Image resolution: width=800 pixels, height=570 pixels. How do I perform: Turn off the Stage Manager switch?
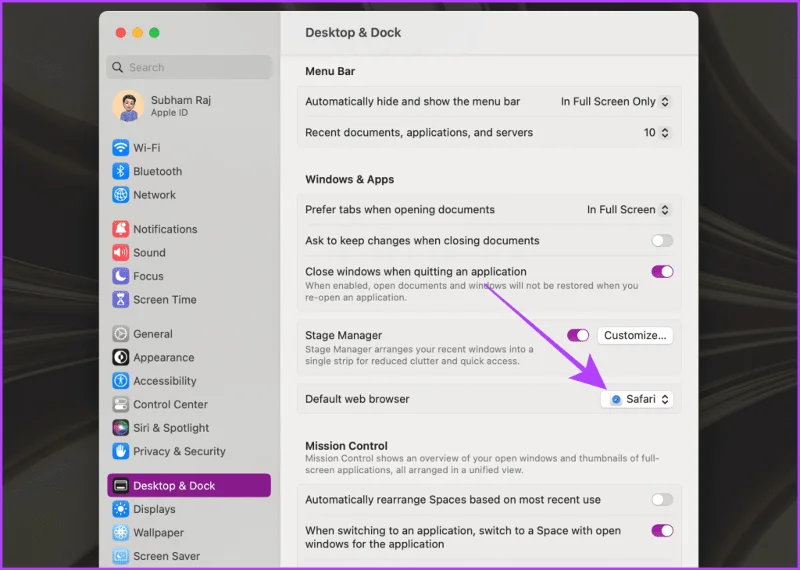[578, 335]
